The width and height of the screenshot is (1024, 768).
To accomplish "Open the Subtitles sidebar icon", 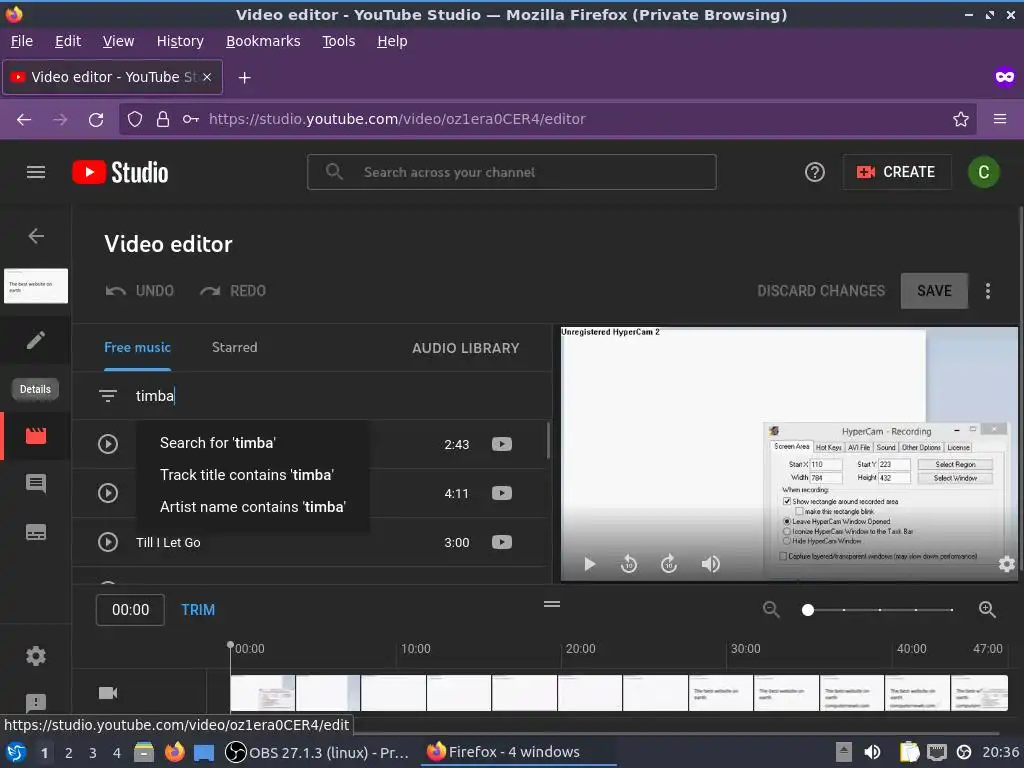I will pyautogui.click(x=36, y=532).
